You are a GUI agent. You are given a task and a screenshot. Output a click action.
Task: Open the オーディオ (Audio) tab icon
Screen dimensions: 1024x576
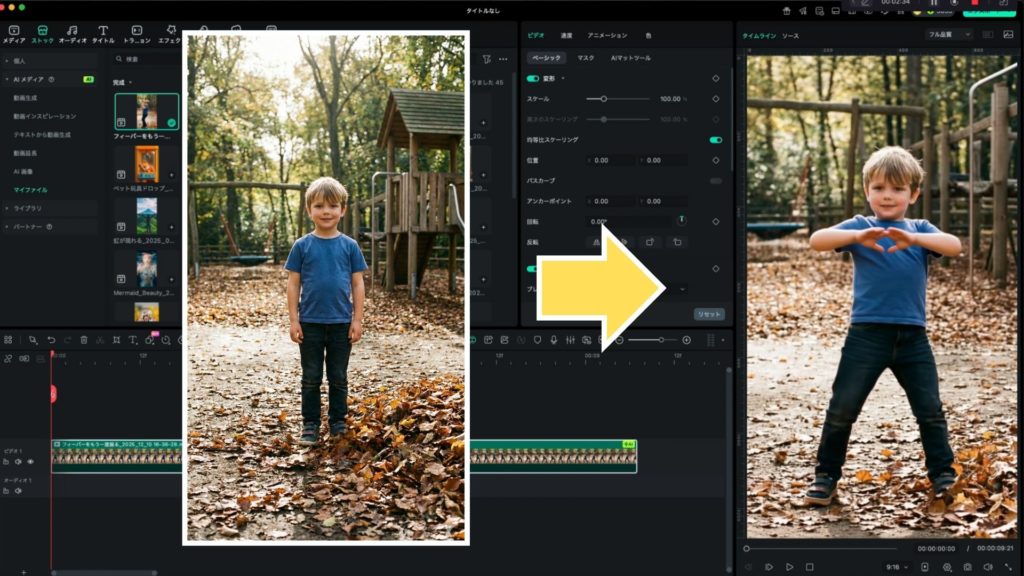(x=72, y=32)
